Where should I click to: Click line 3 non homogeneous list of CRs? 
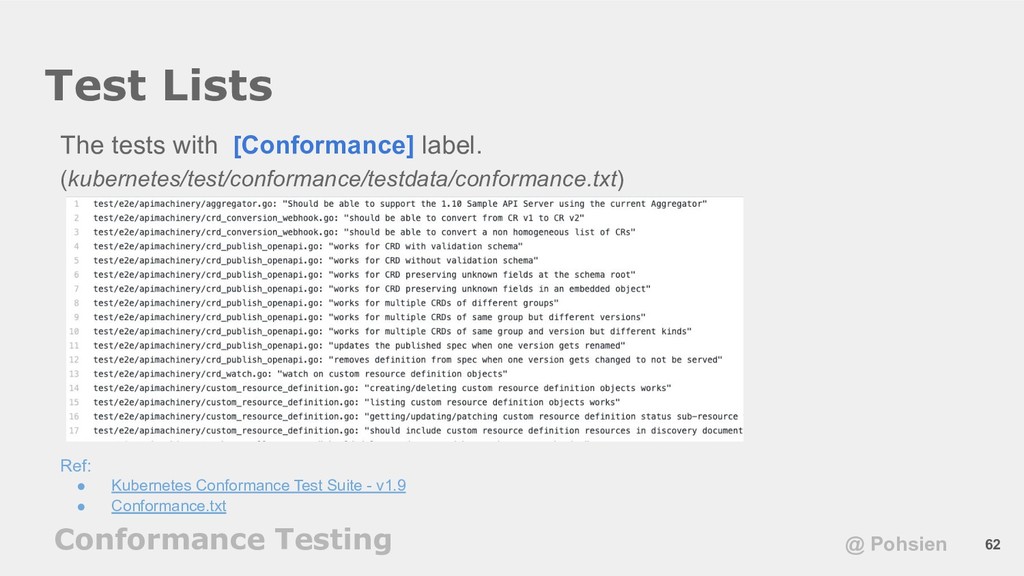tap(364, 232)
